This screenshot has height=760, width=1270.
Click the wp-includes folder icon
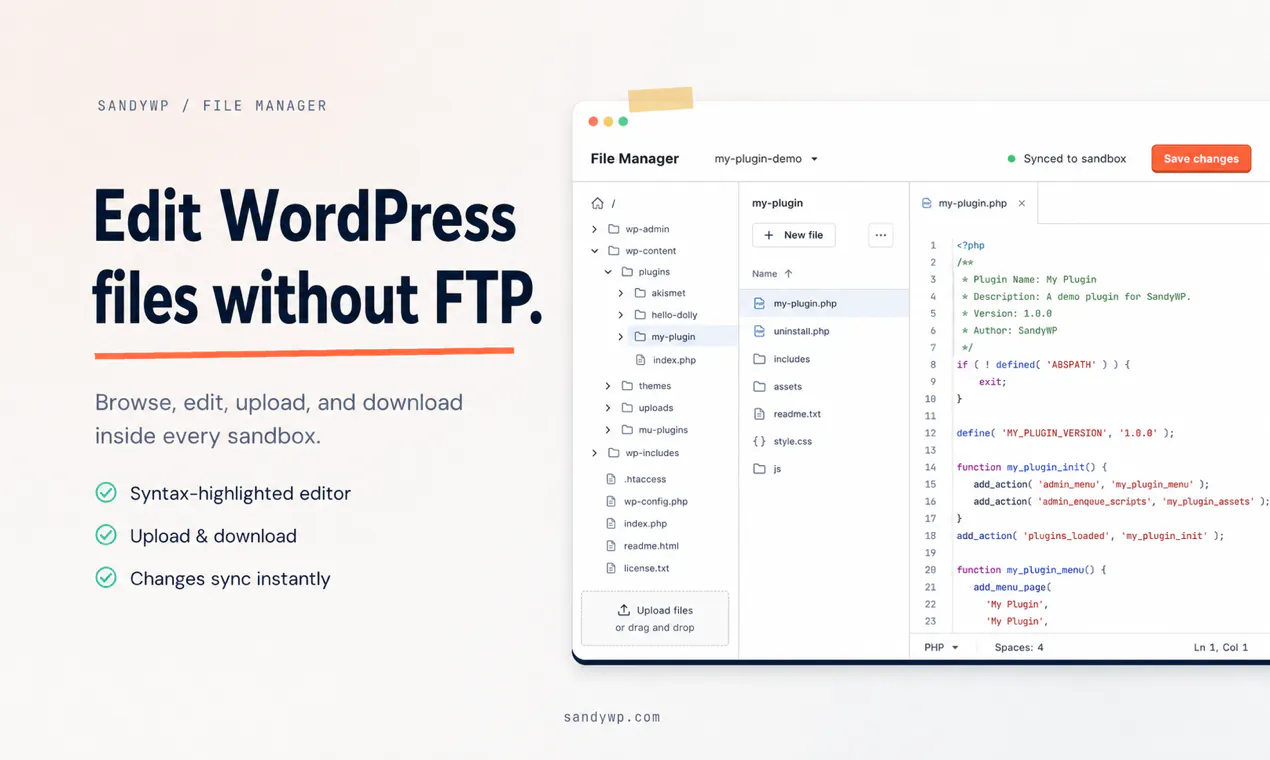click(x=614, y=453)
